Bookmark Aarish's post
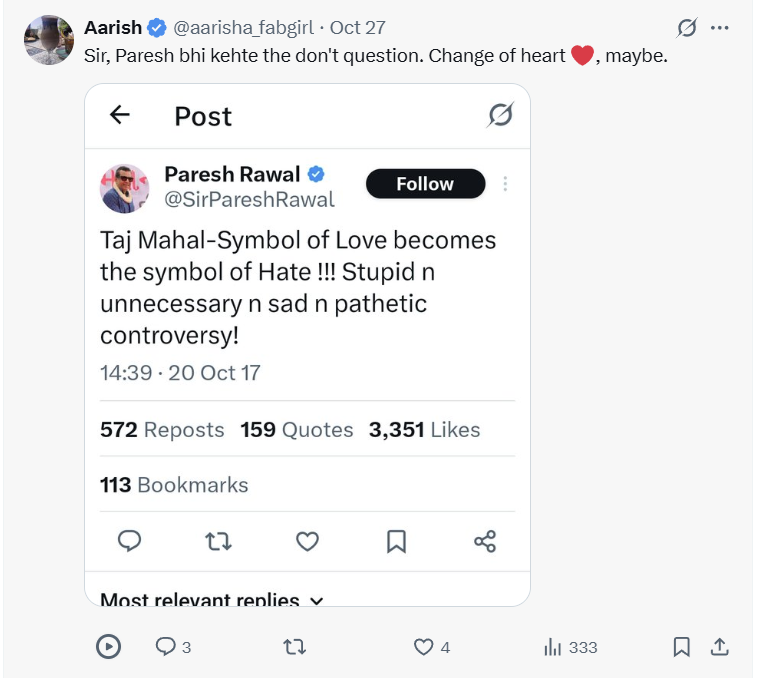Screen dimensions: 758x678 [x=681, y=647]
